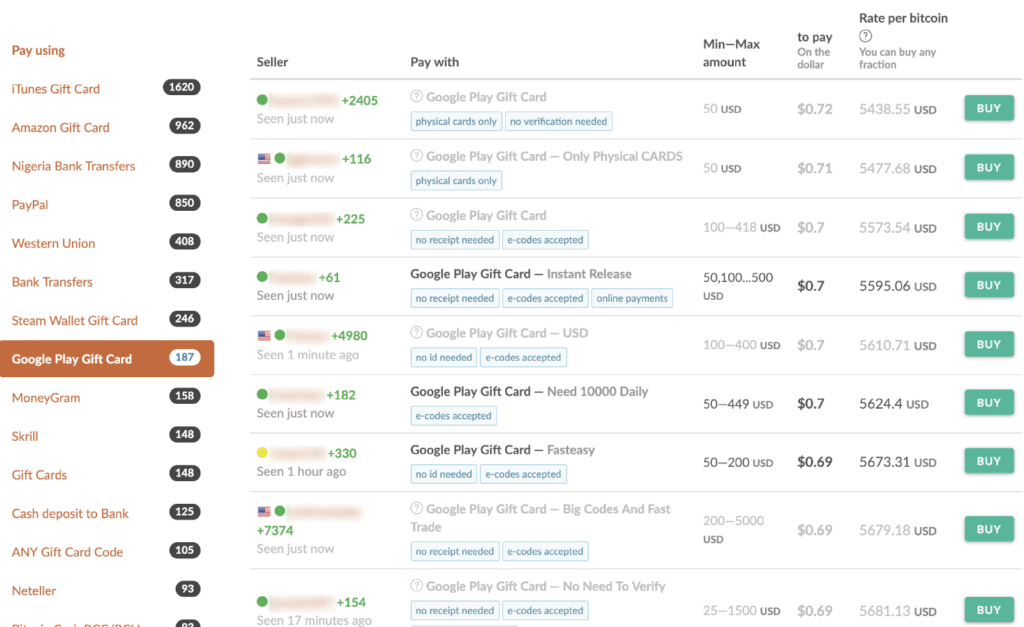Click help icon beside Big Codes And Fast Trade
Screen dimensions: 1024x627
pos(417,508)
